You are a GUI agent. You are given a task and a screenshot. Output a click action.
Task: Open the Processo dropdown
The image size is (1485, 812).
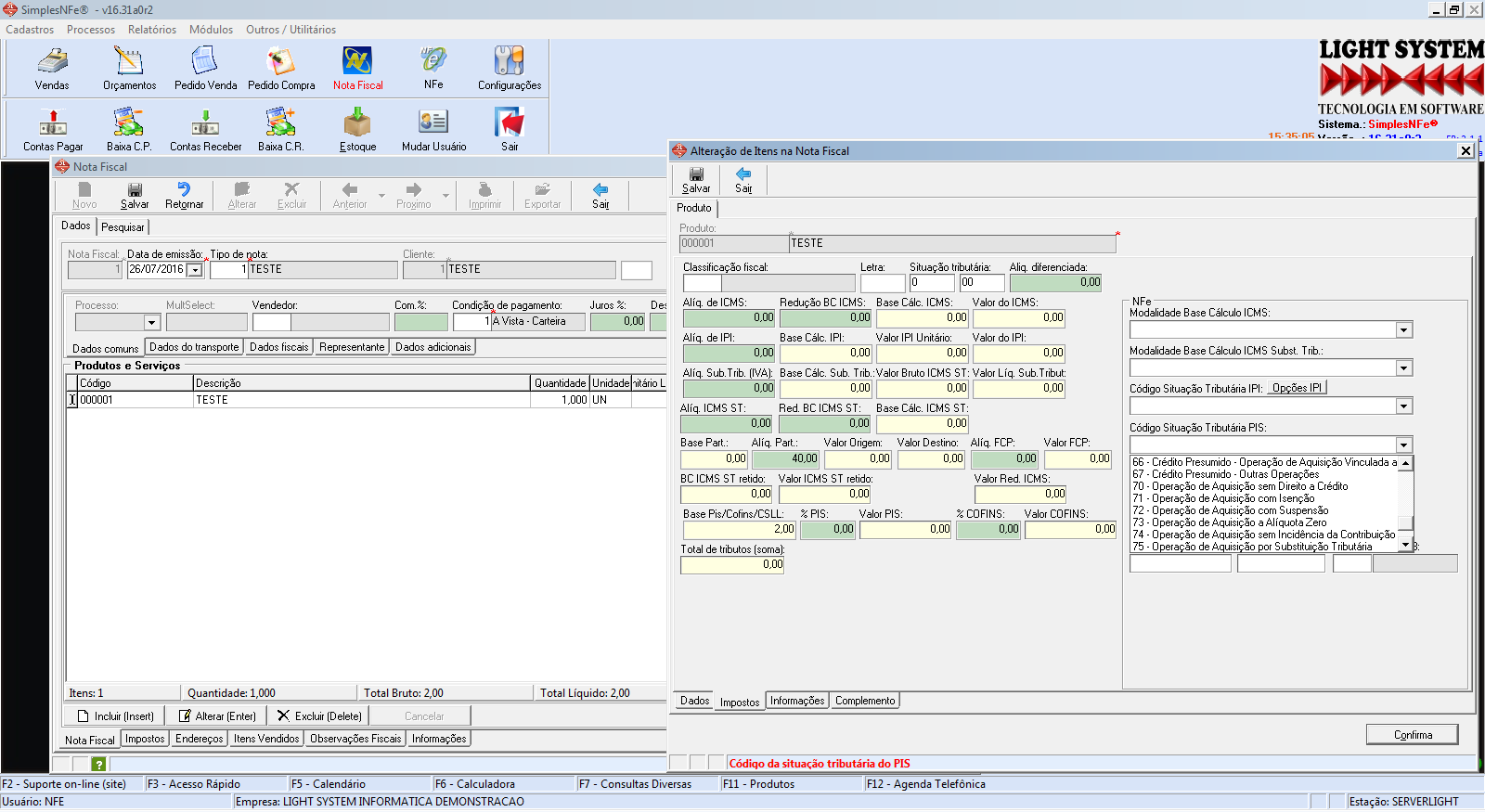pos(152,322)
